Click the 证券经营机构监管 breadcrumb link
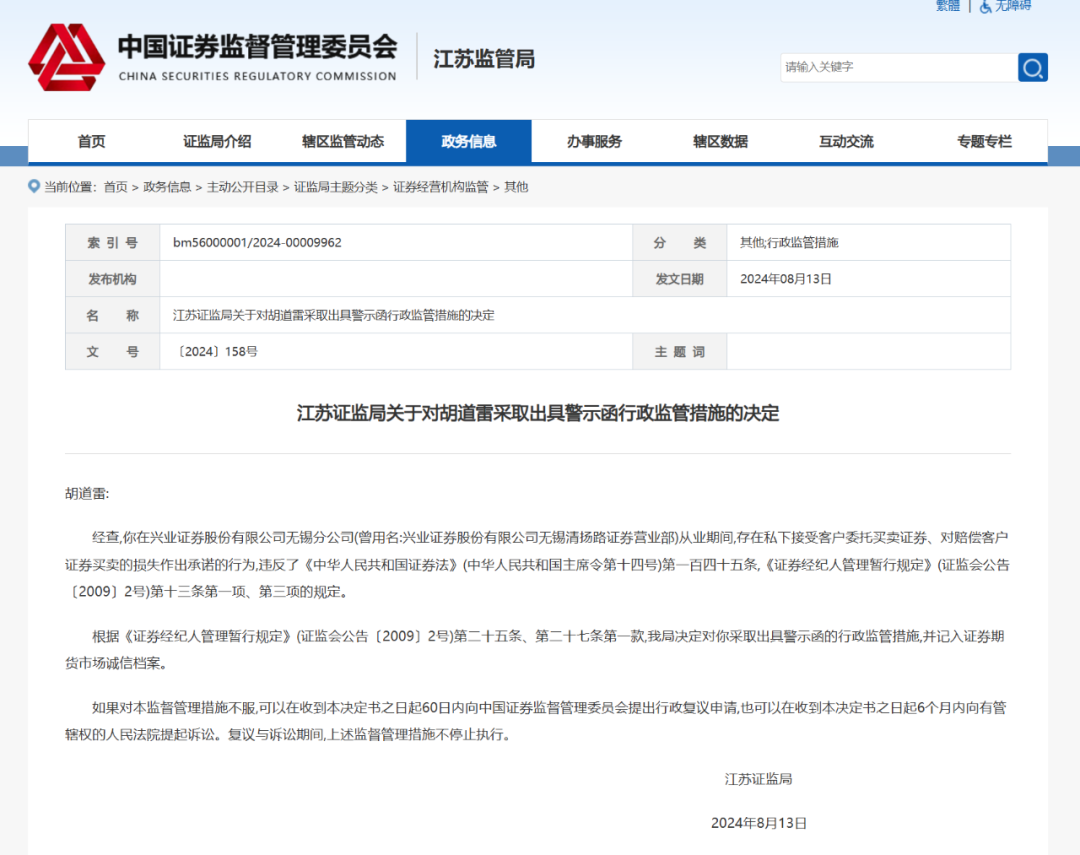 tap(441, 187)
